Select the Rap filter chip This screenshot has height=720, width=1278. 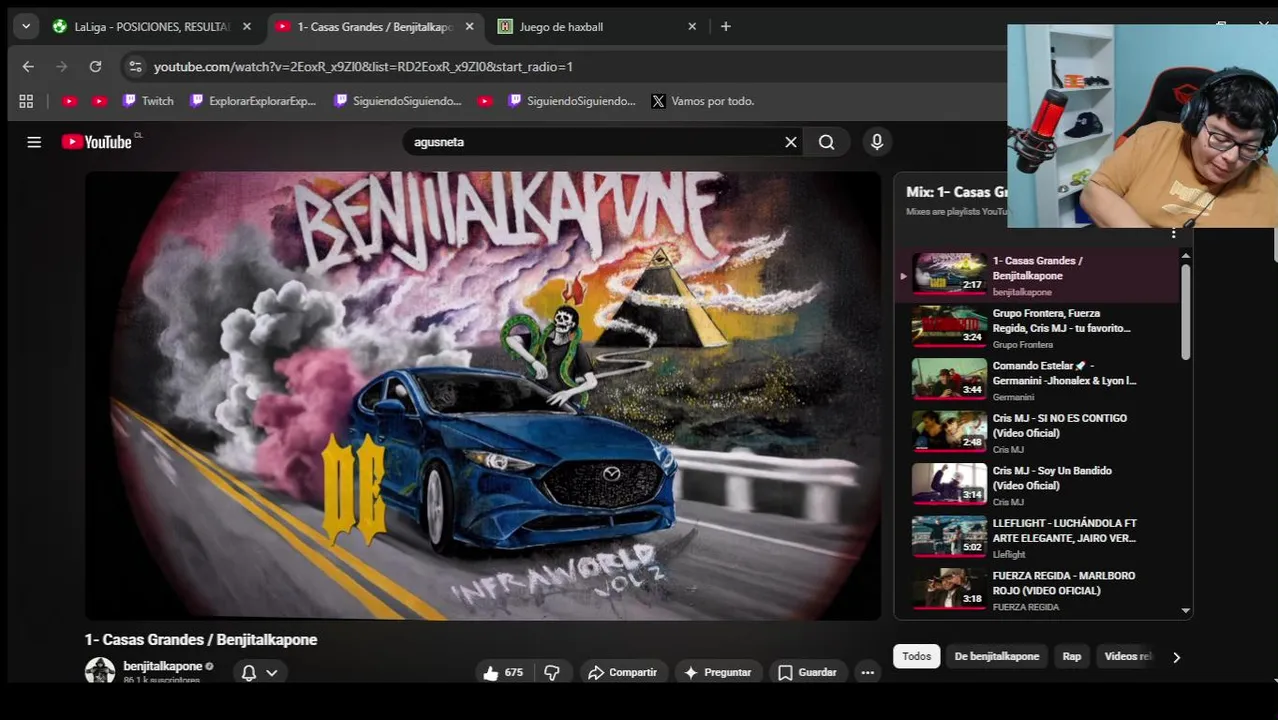pyautogui.click(x=1072, y=657)
